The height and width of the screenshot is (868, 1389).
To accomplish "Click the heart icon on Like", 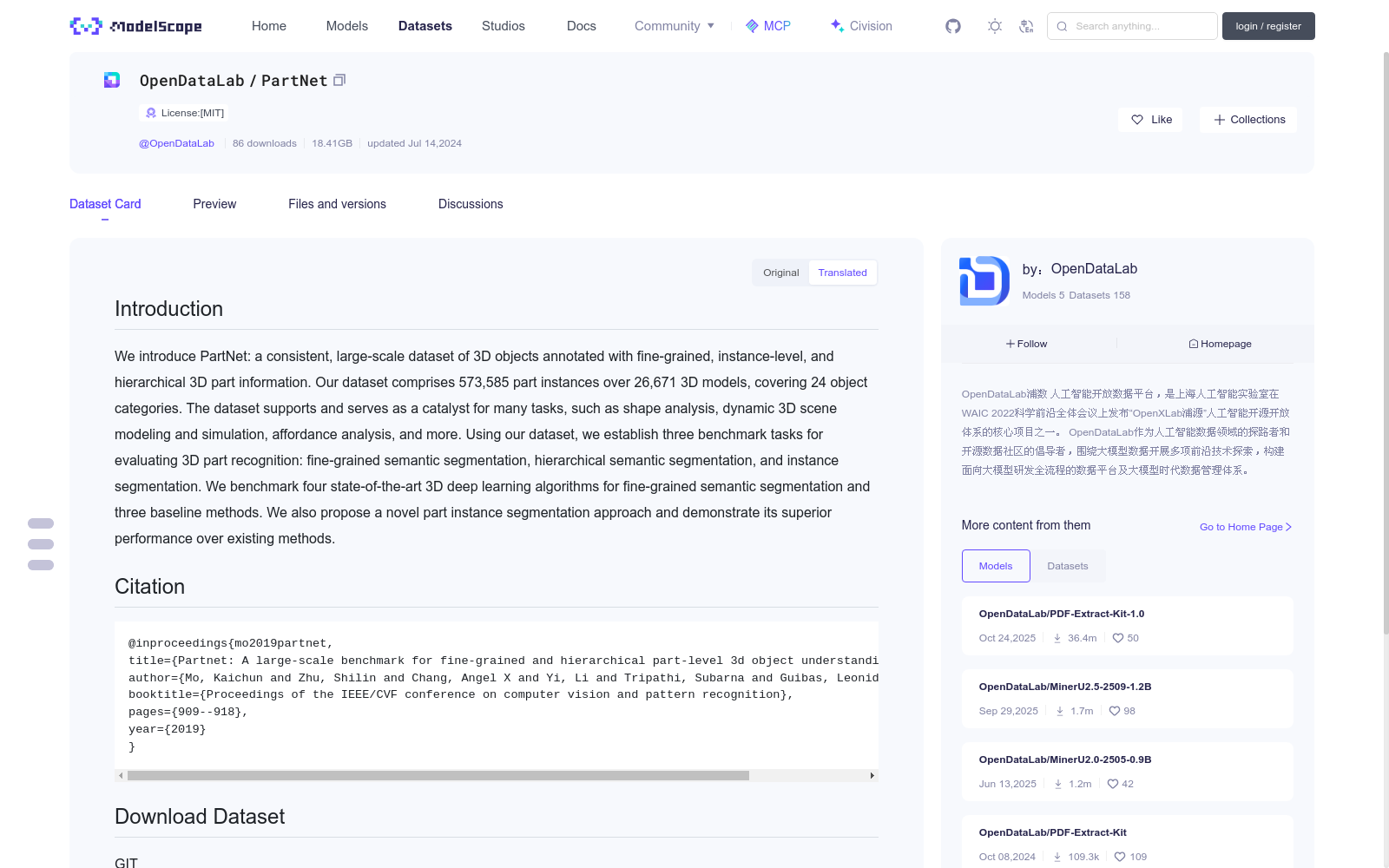I will 1137,120.
